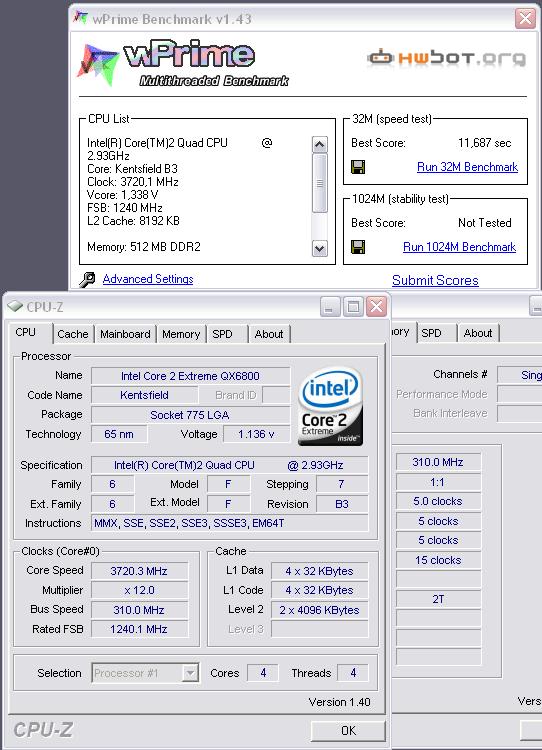Click the CPU-Z title bar icon
Viewport: 542px width, 750px height.
[x=15, y=306]
